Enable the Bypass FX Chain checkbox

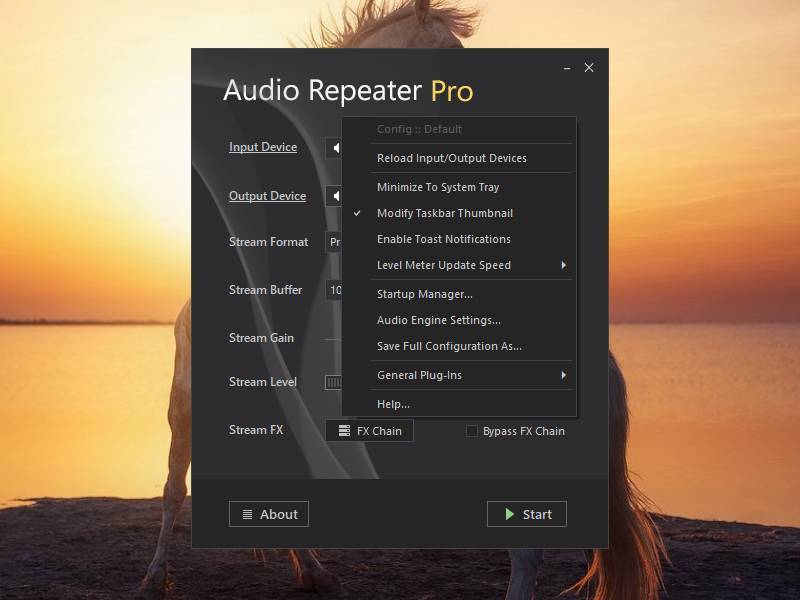(x=472, y=431)
